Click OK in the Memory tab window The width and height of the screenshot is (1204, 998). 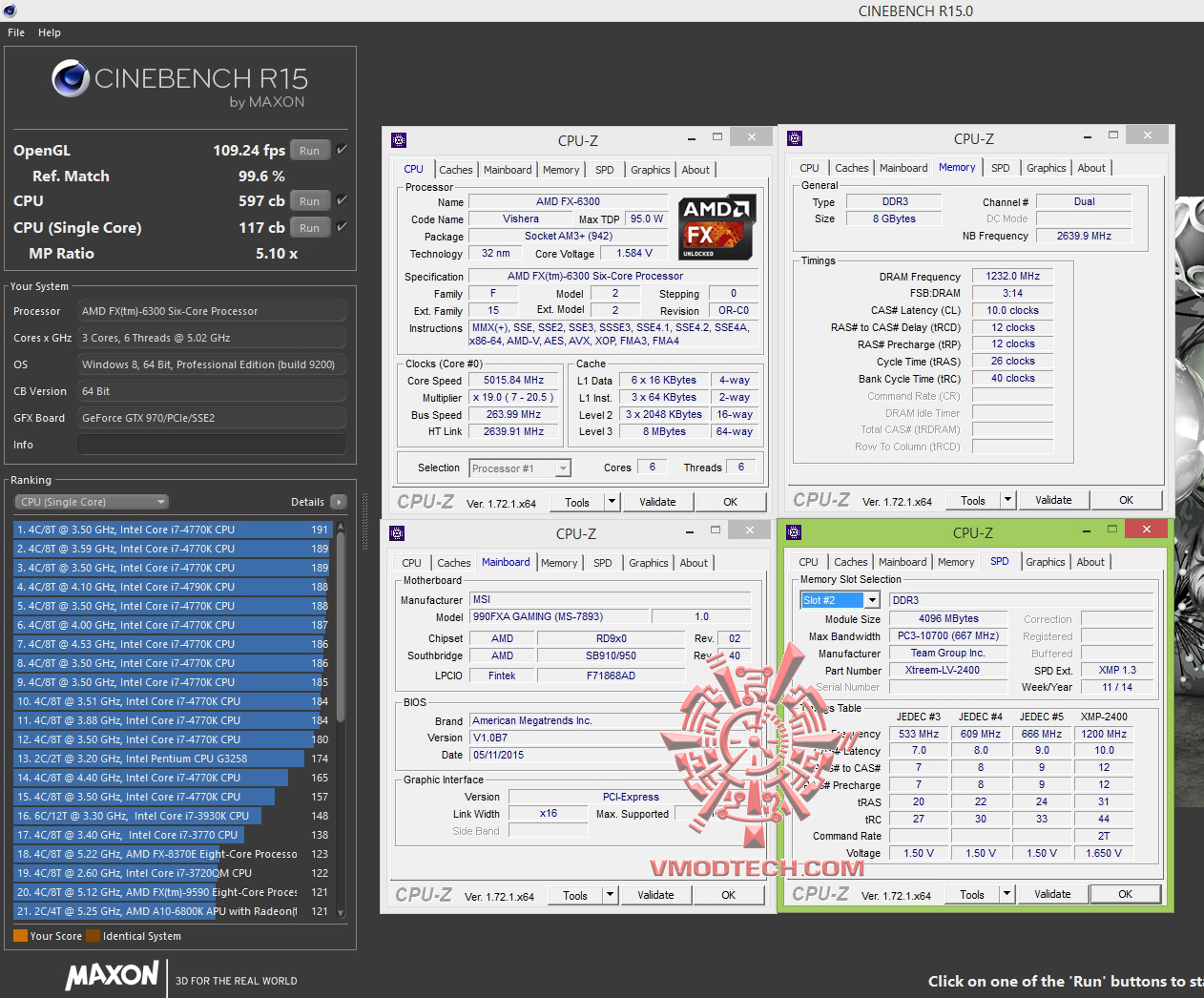pos(1126,500)
